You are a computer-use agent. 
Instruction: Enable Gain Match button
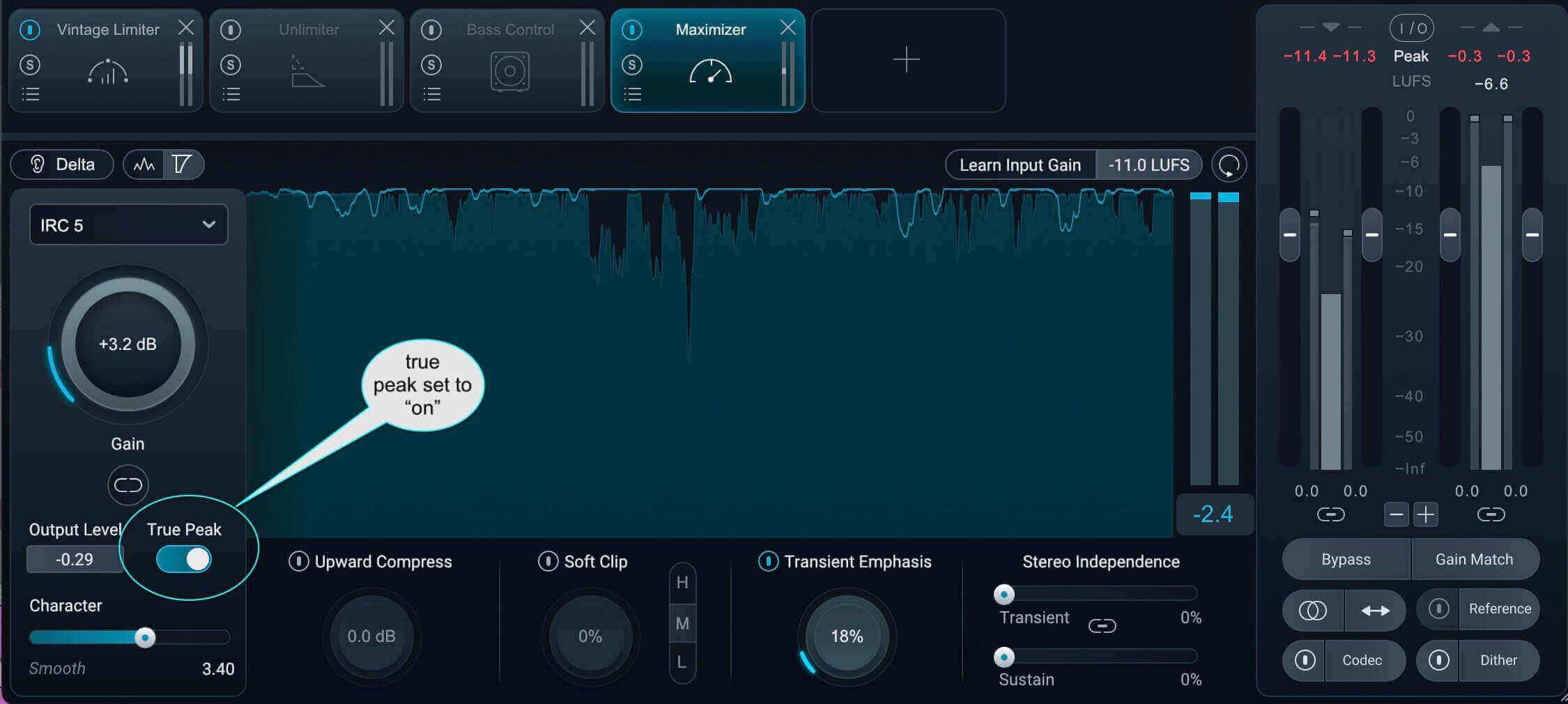point(1475,559)
